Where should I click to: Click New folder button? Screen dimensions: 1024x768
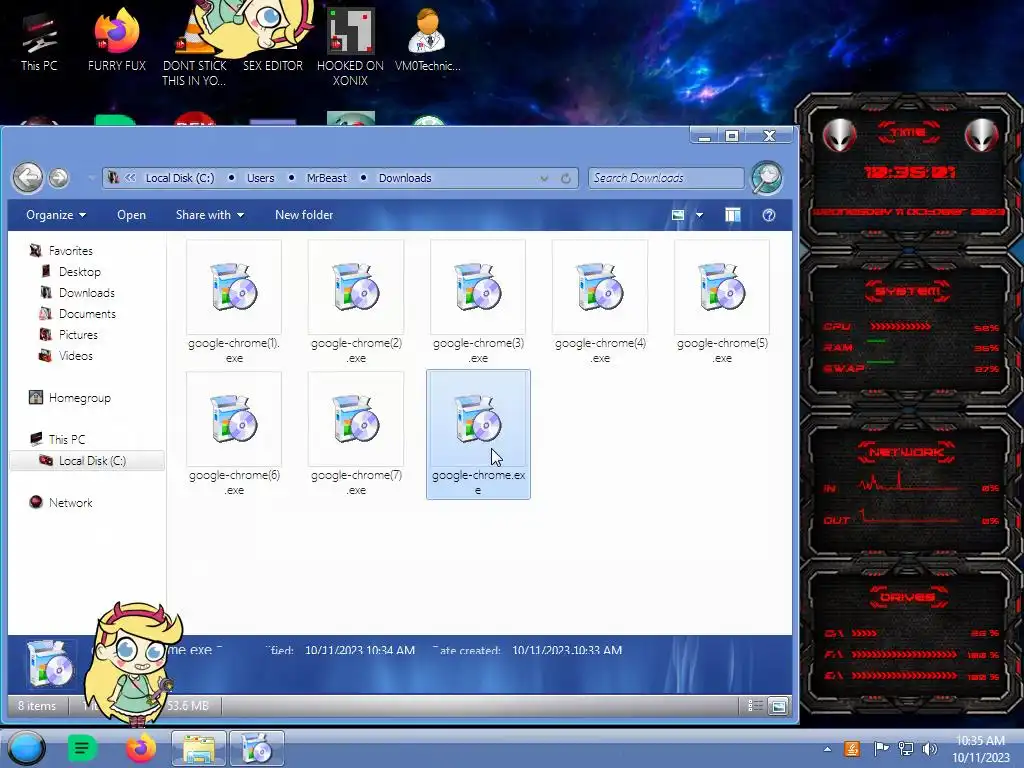[304, 215]
